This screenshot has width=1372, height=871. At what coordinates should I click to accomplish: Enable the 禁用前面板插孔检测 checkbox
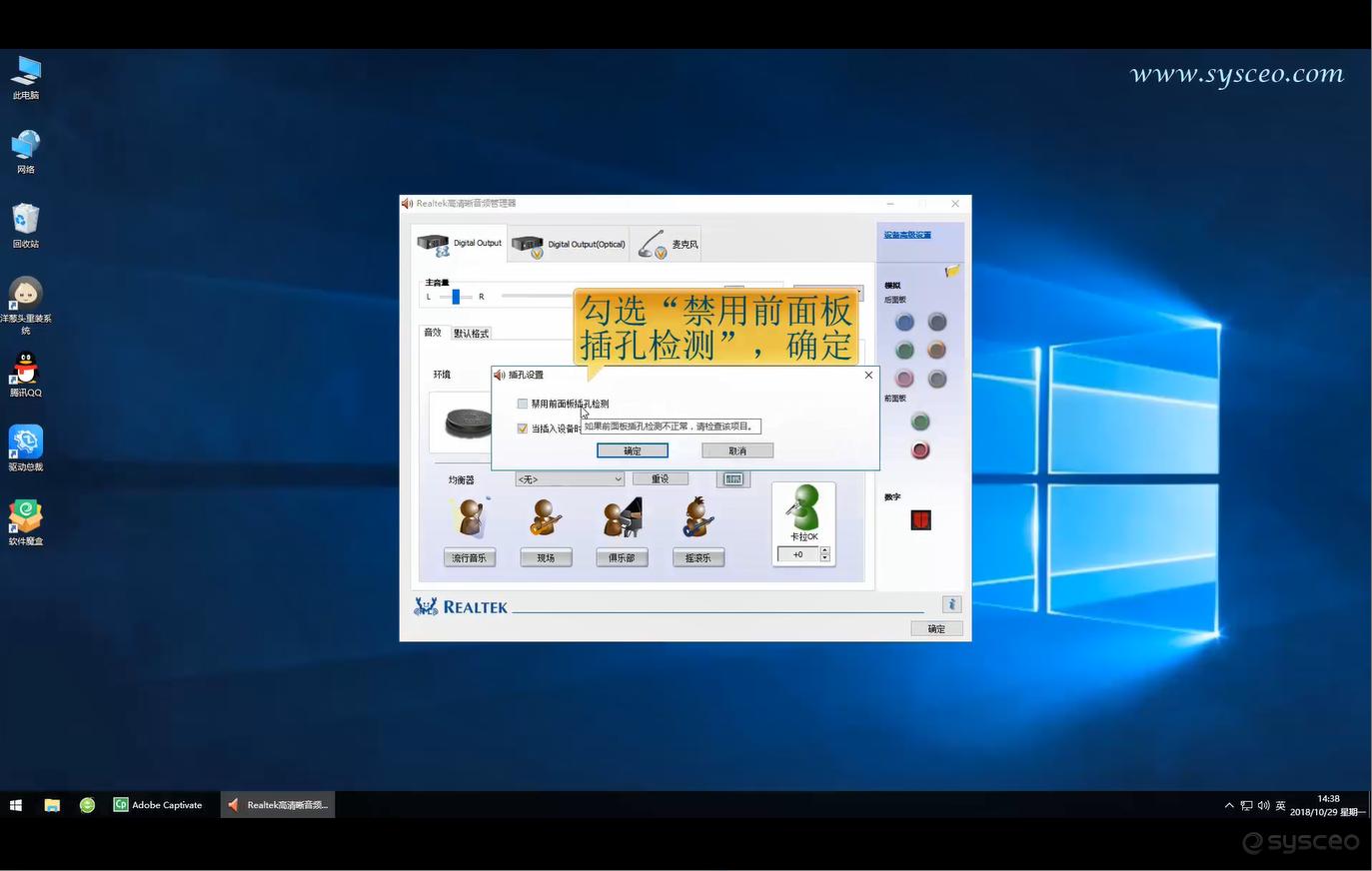pyautogui.click(x=523, y=403)
